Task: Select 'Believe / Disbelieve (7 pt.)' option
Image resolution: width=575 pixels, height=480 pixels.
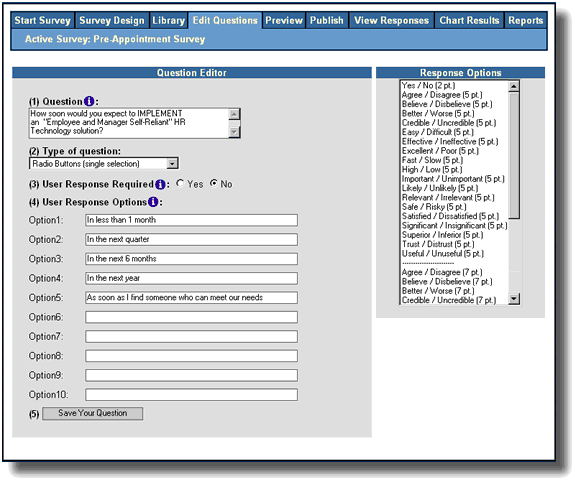Action: [447, 282]
